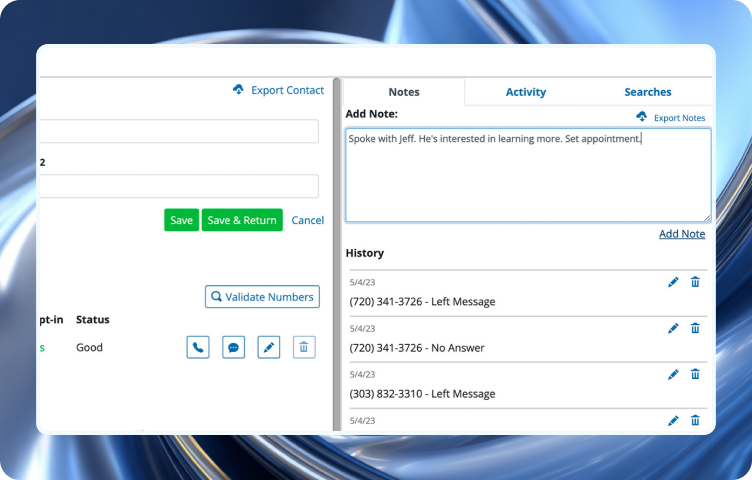
Task: Open the Searches tab
Action: 647,92
